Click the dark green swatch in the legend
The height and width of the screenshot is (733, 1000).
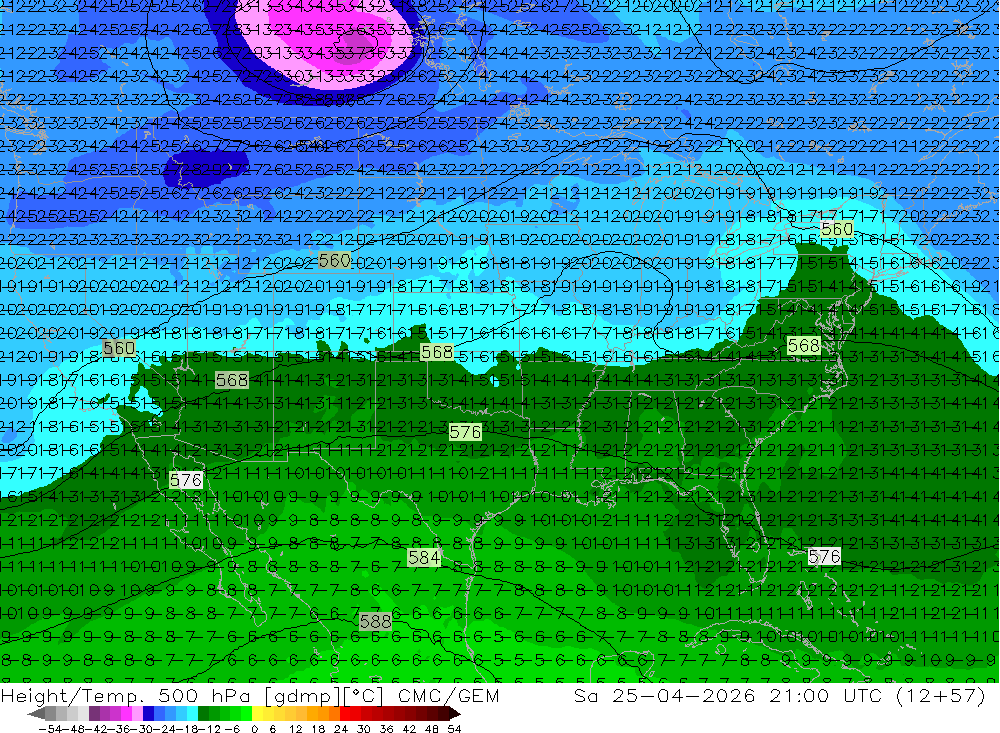203,714
